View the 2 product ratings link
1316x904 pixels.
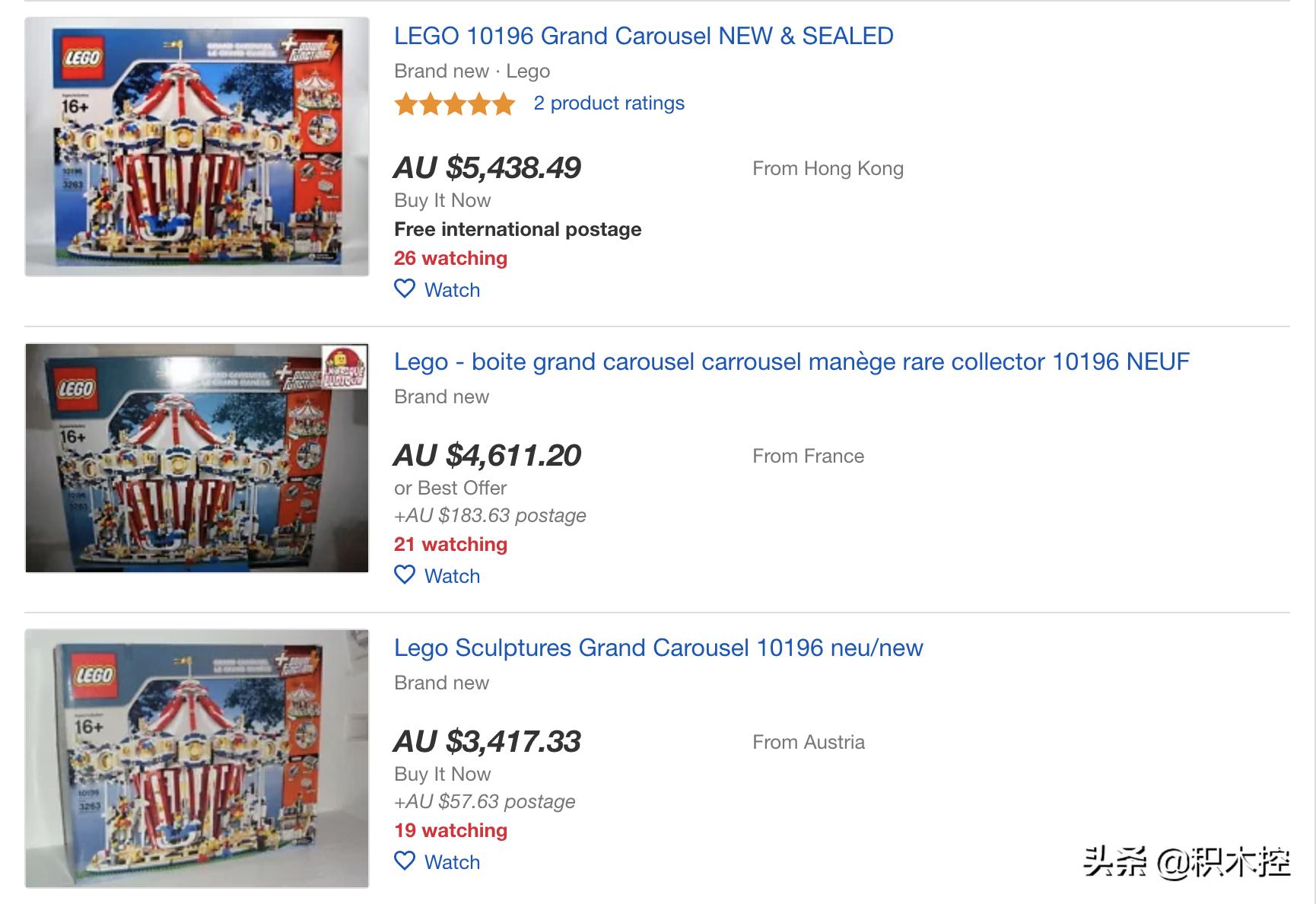(x=609, y=103)
